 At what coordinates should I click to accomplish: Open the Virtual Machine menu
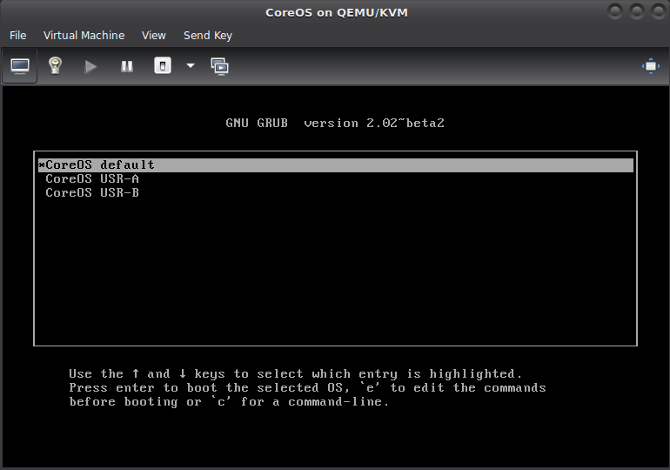click(x=84, y=35)
